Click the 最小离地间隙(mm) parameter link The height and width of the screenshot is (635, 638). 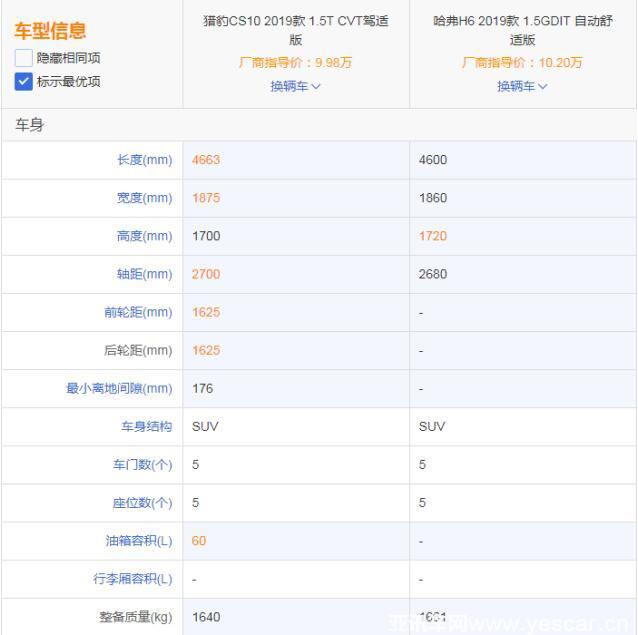tap(119, 388)
